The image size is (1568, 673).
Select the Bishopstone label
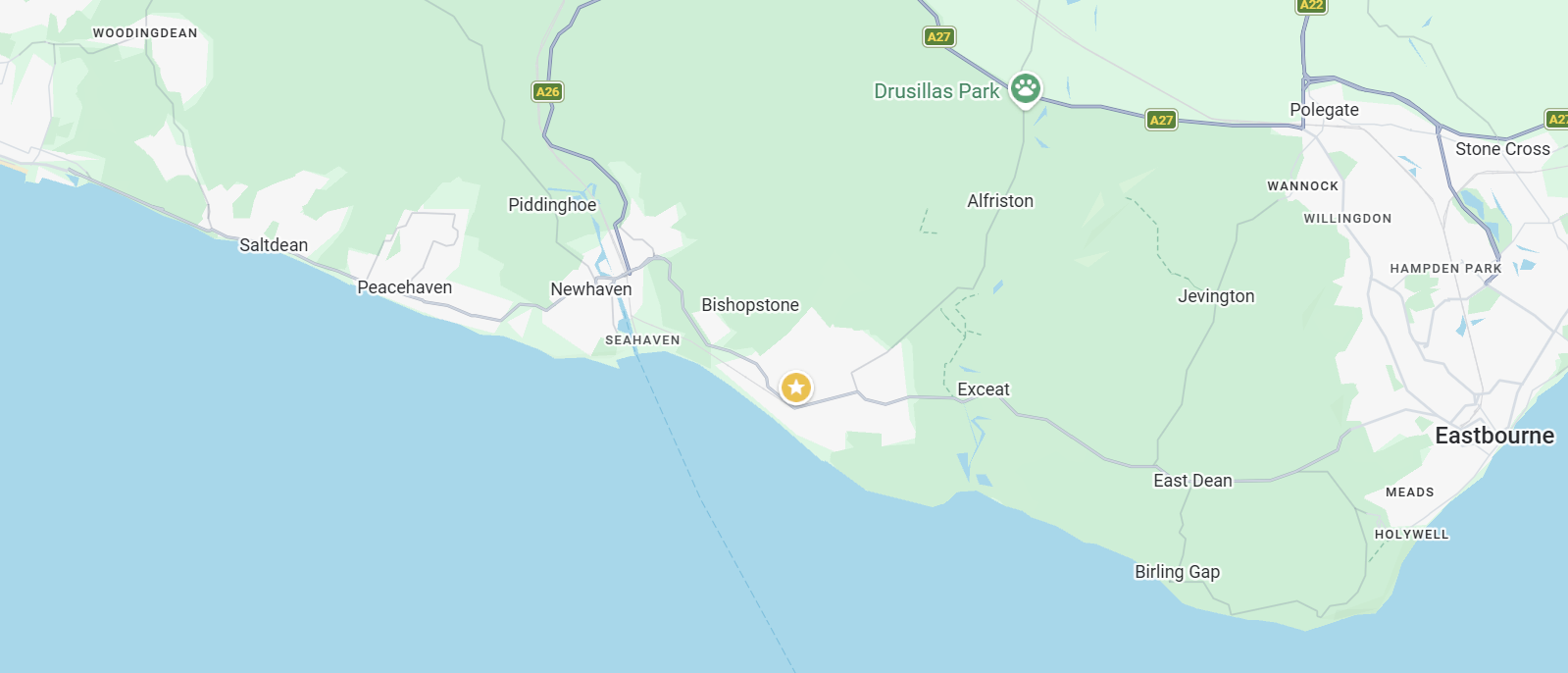click(x=750, y=305)
